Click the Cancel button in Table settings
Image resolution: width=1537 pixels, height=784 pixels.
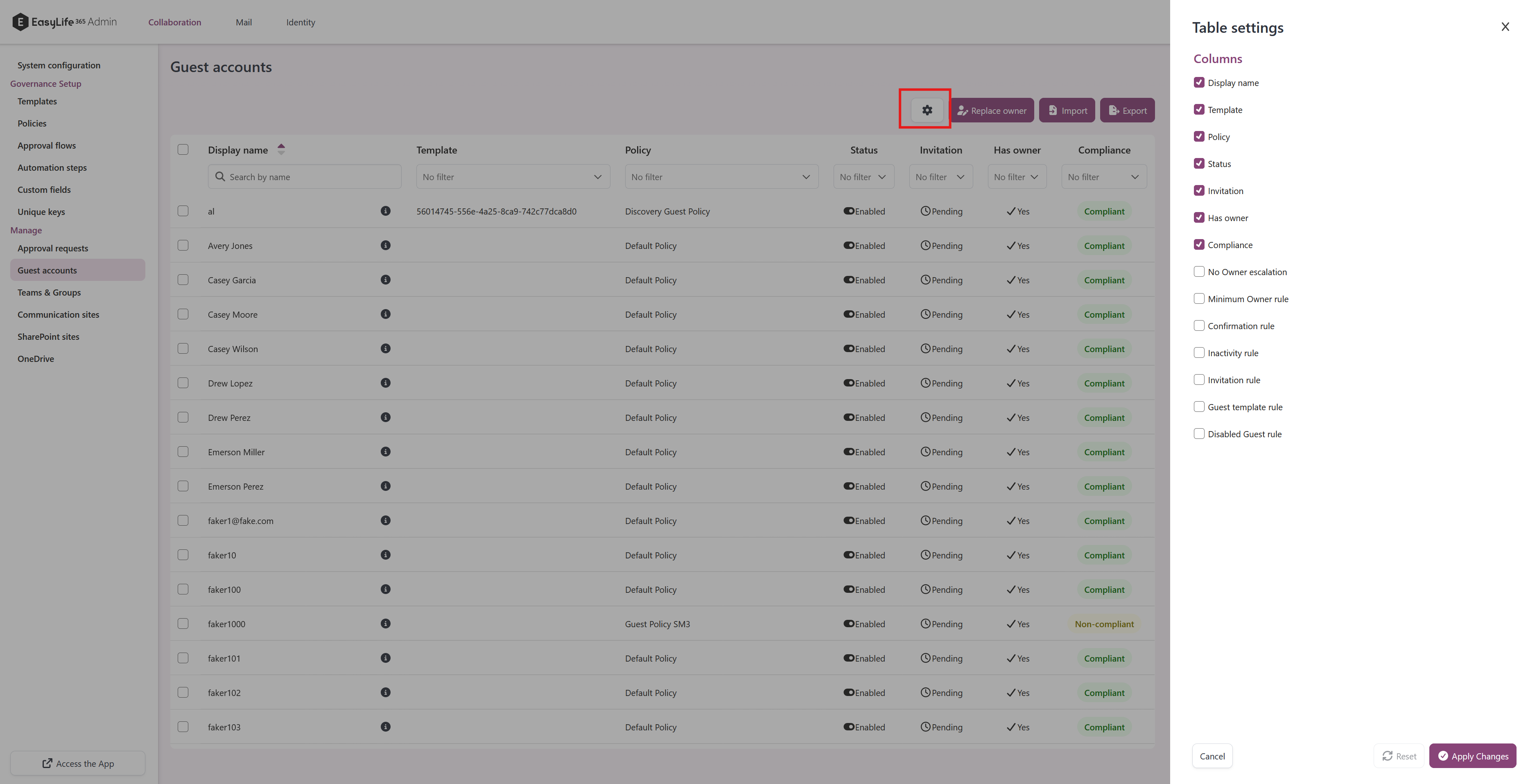tap(1212, 756)
